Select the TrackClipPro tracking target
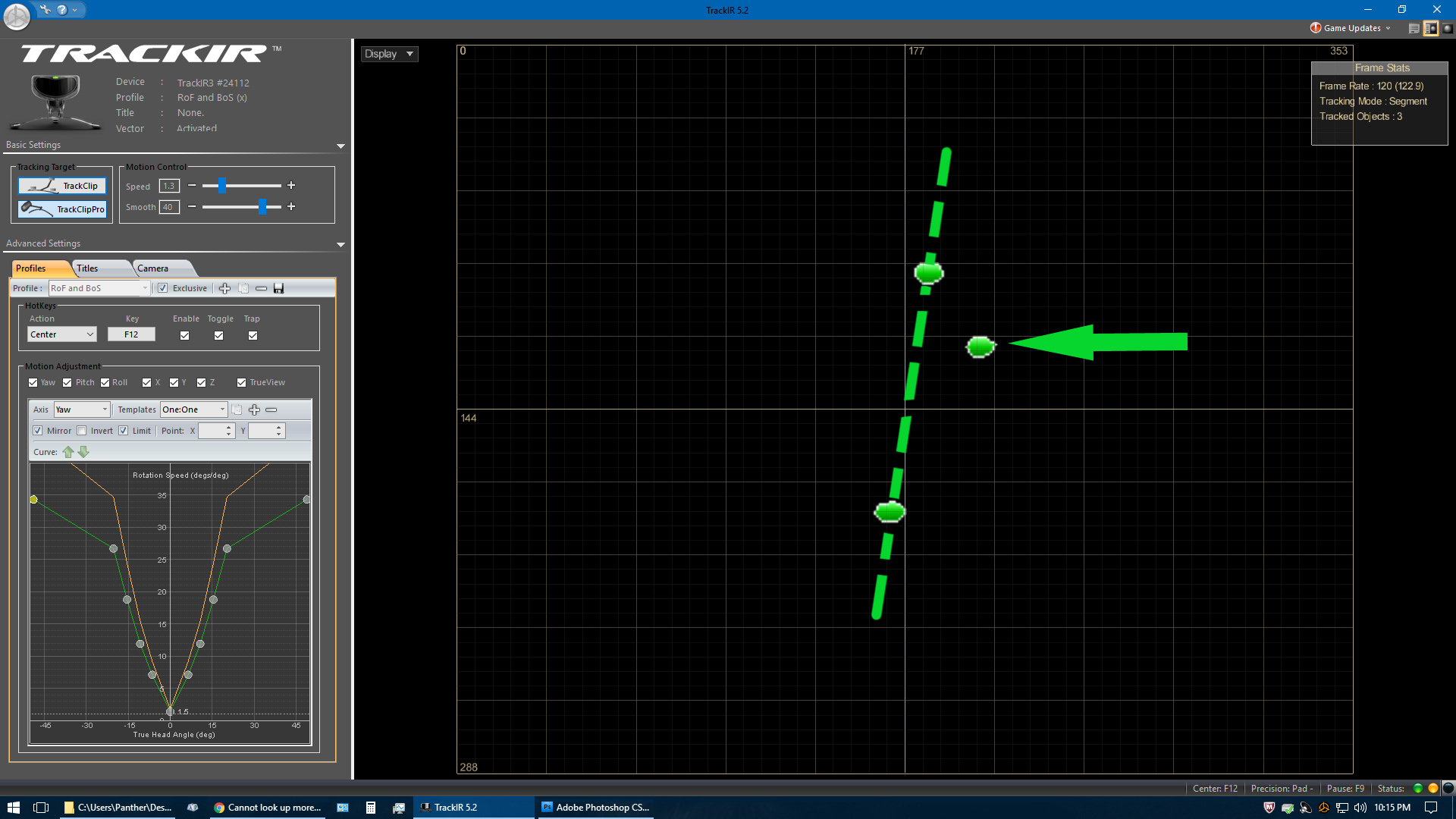This screenshot has width=1456, height=819. [x=62, y=209]
